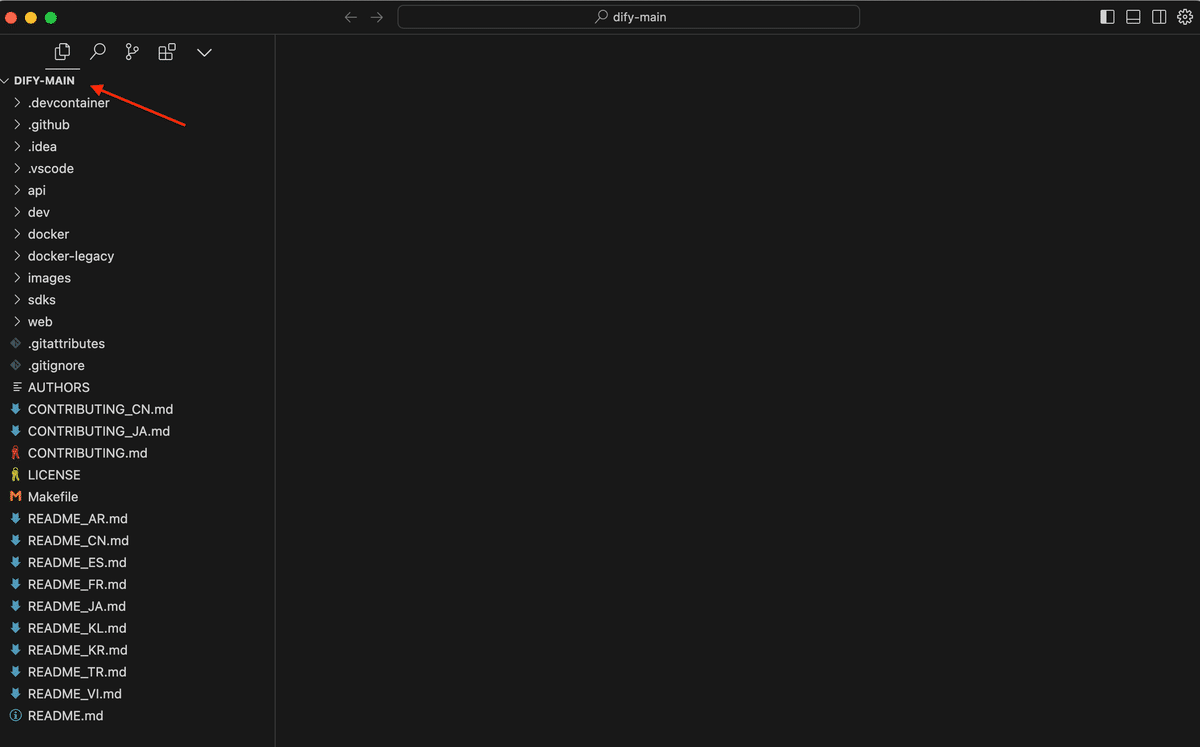Open the Extensions view
Screen dimensions: 1200x747
point(166,52)
